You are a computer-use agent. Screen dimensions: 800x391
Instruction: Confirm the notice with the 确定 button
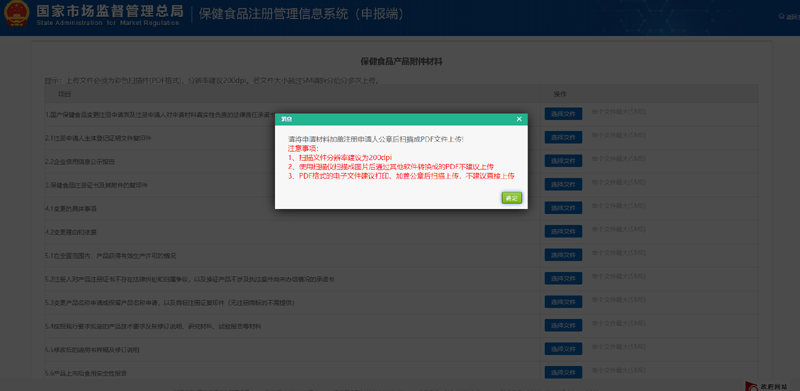click(x=512, y=198)
